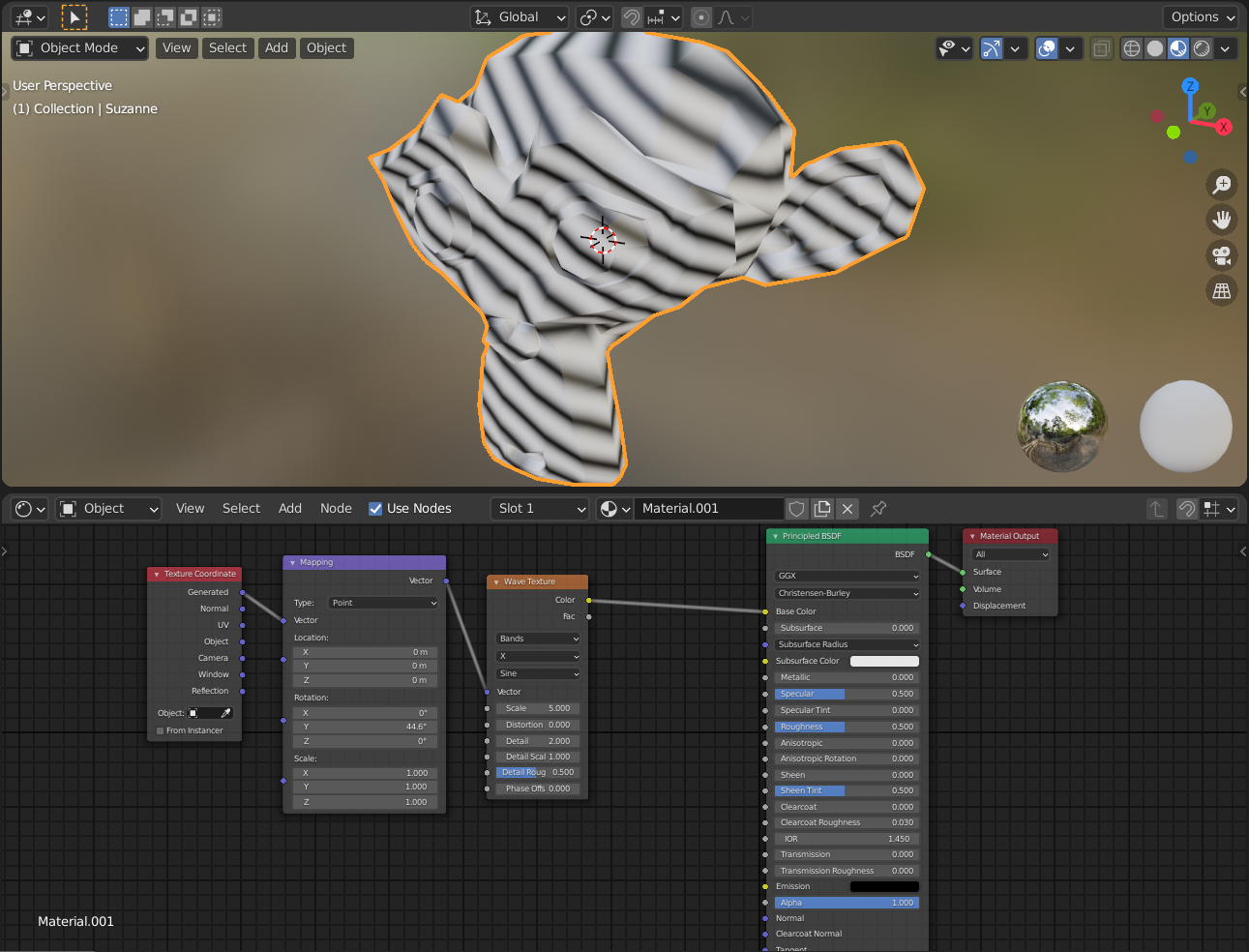Switch to rendered viewport shading
The height and width of the screenshot is (952, 1249).
coord(1202,48)
